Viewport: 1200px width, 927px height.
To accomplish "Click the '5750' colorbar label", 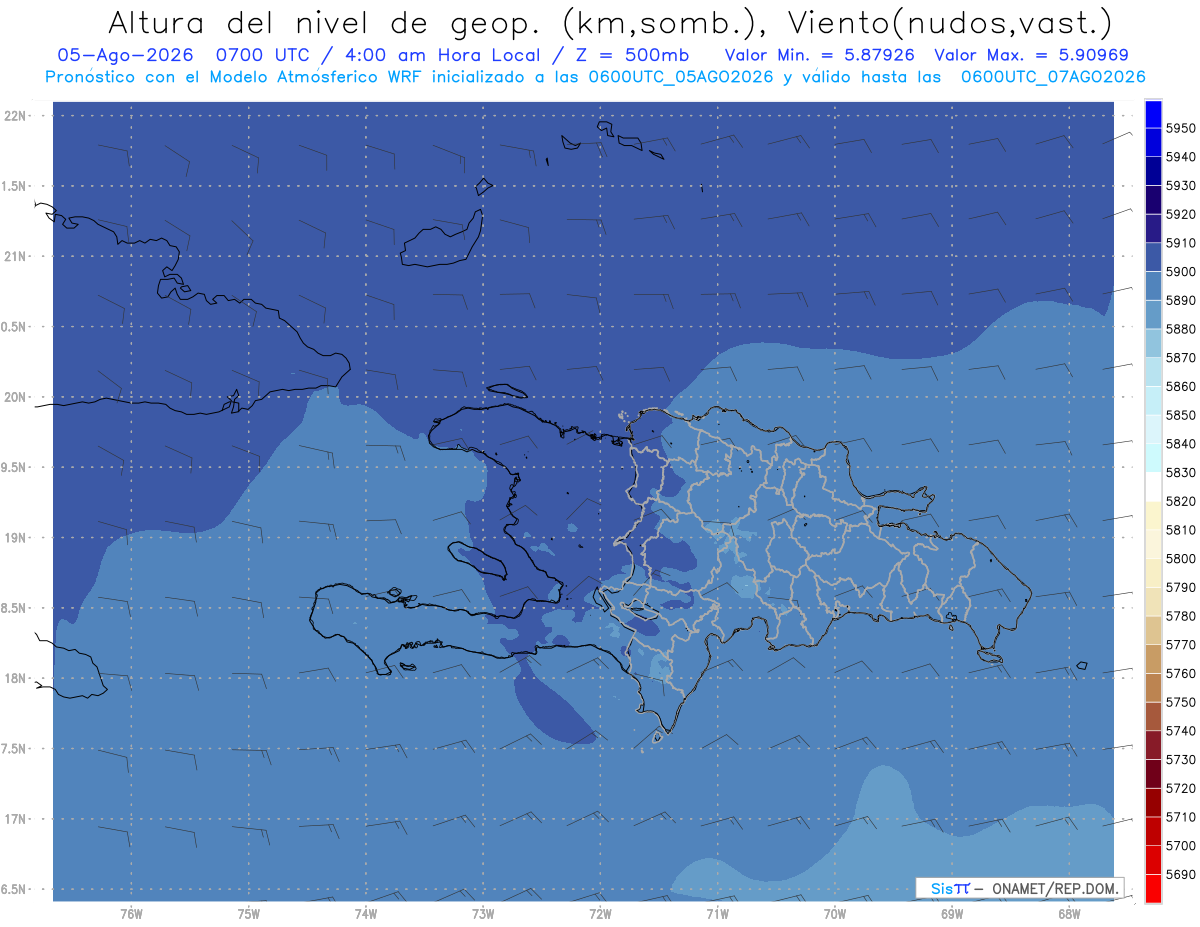I will pos(1181,702).
